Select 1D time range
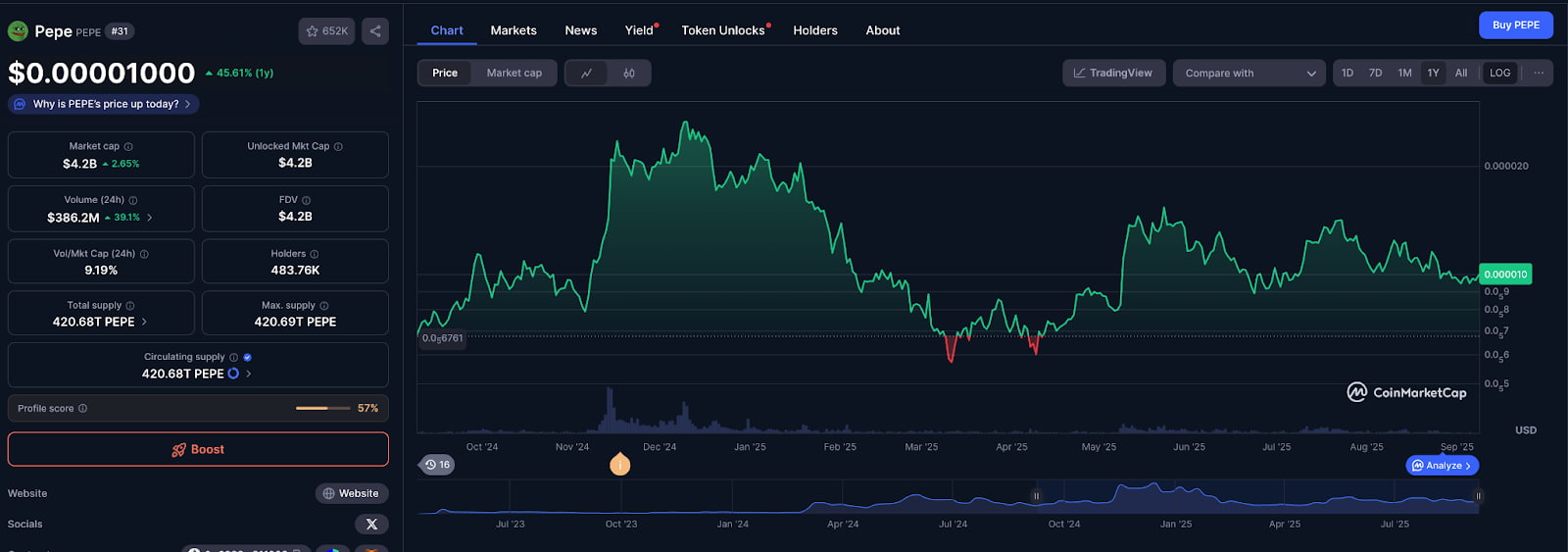The height and width of the screenshot is (552, 1568). [1347, 73]
